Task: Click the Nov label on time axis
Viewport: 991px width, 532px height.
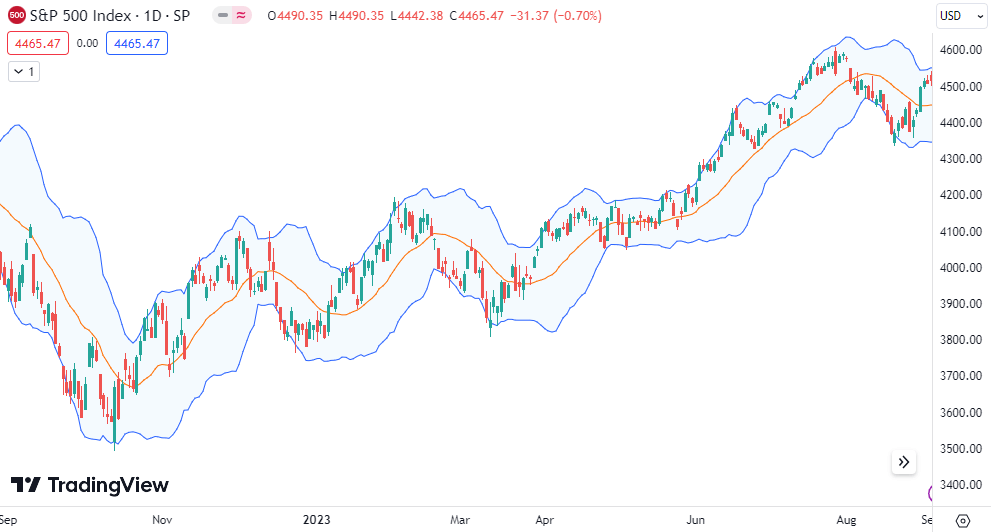Action: pos(162,520)
